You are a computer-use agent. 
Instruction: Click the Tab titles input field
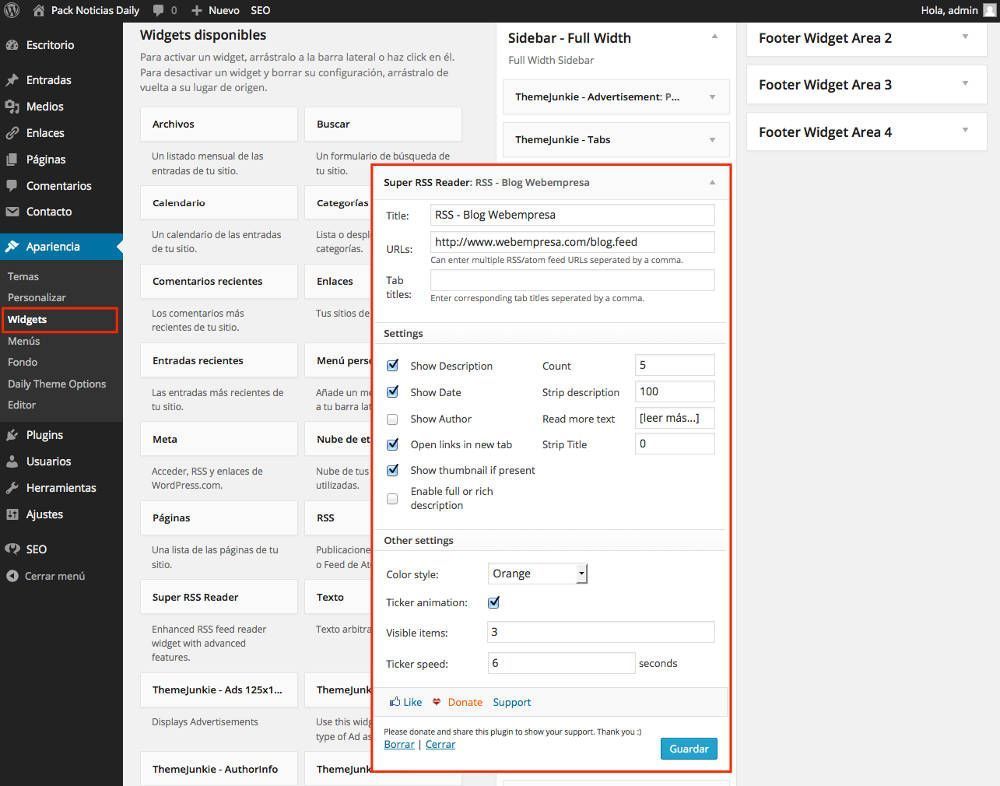coord(572,280)
